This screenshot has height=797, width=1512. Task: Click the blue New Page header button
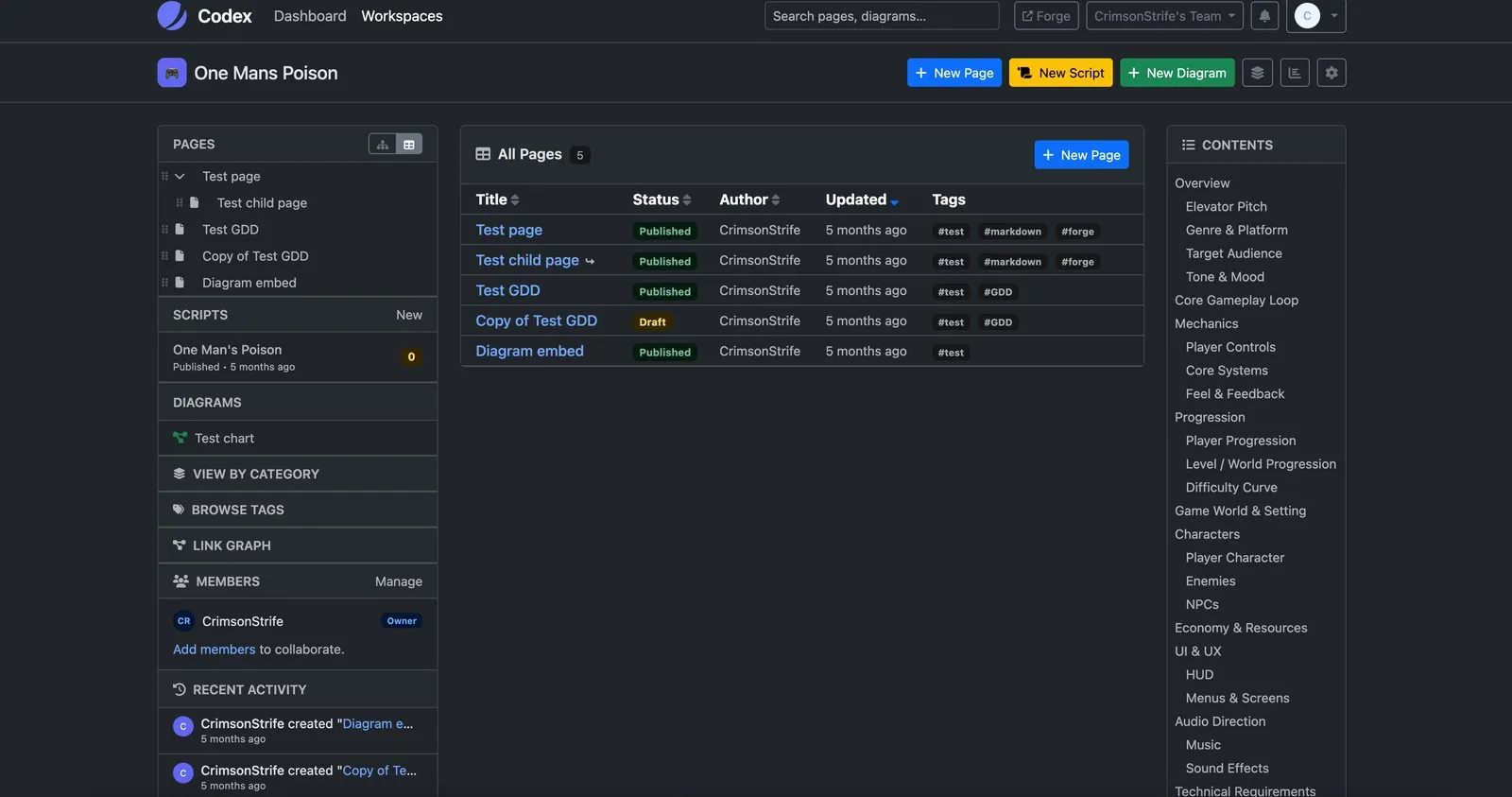coord(954,73)
